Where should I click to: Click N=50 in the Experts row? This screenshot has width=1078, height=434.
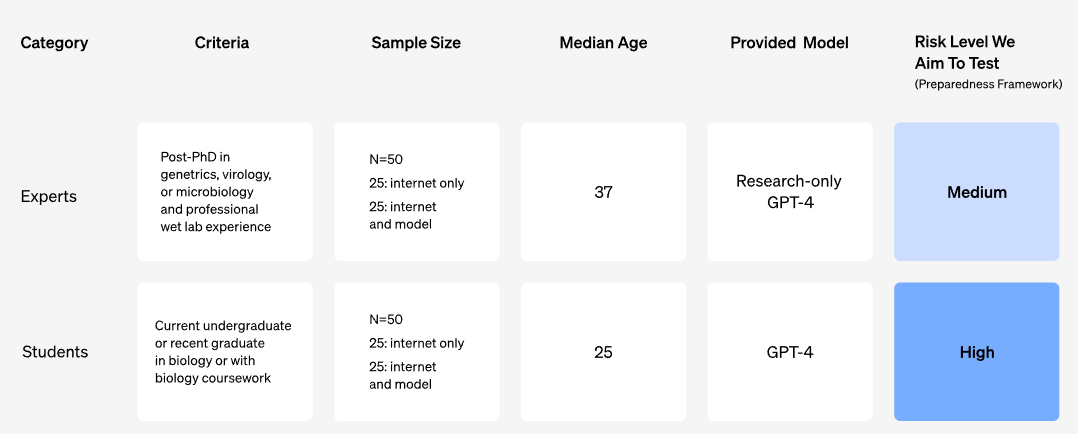(x=386, y=159)
